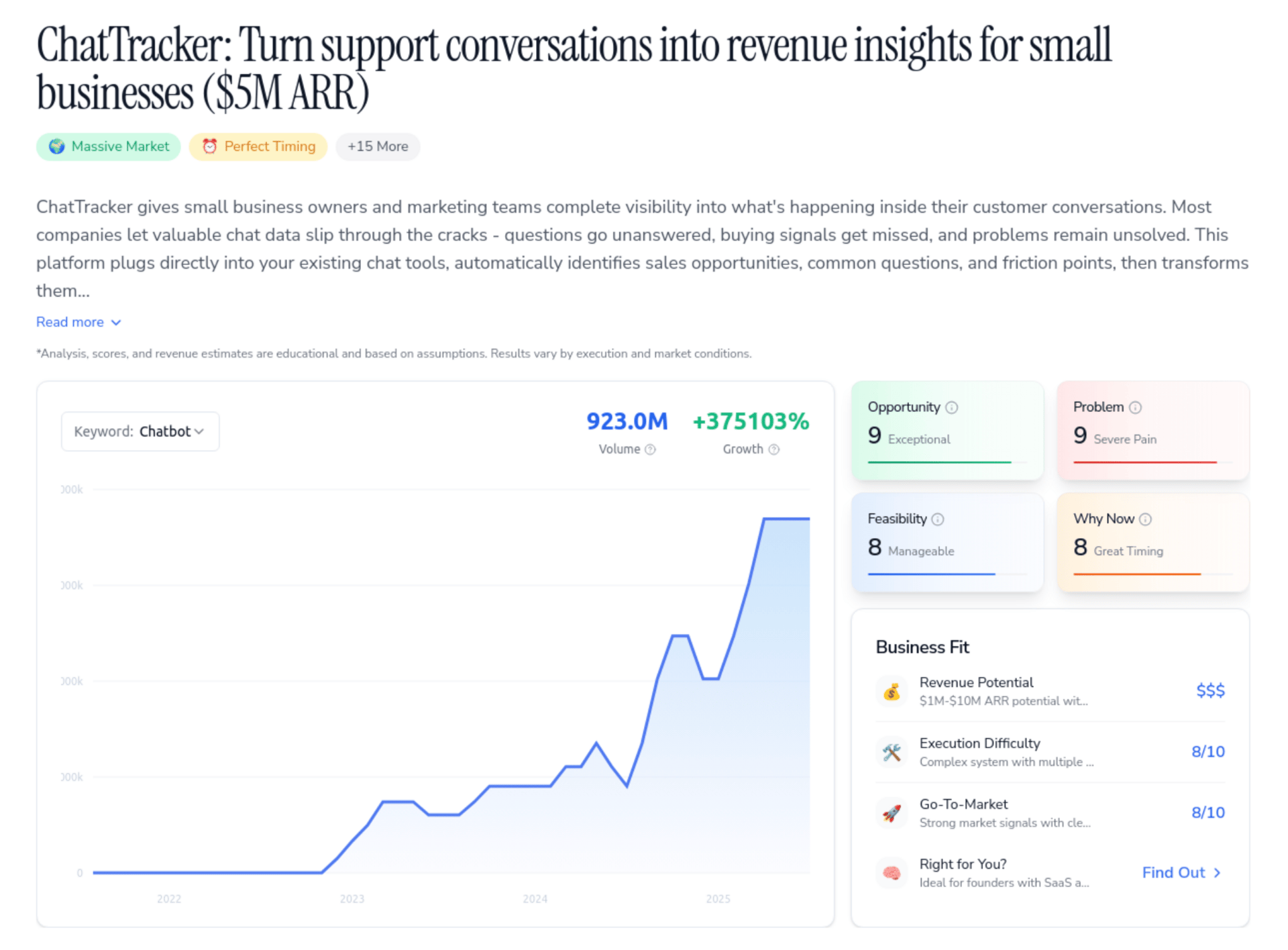Click the Perfect Timing tag
The height and width of the screenshot is (950, 1288).
click(x=258, y=146)
